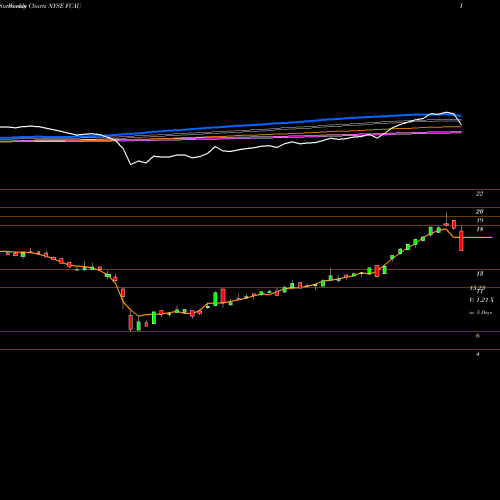Viewport: 500px width, 500px height.
Task: Select the latest large red candlestick at far right
Action: [x=462, y=239]
